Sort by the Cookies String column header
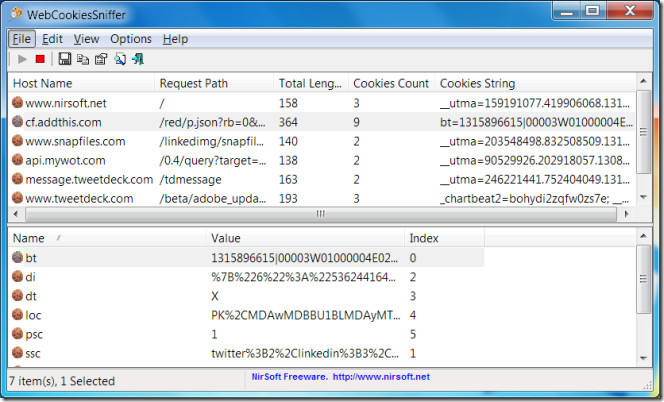The image size is (664, 402). [x=535, y=83]
